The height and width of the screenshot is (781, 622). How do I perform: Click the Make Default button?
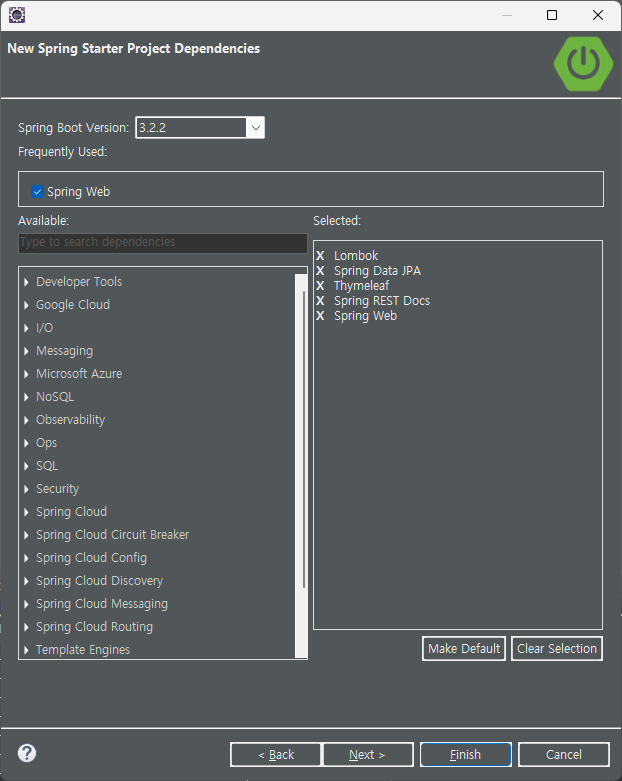click(x=464, y=649)
